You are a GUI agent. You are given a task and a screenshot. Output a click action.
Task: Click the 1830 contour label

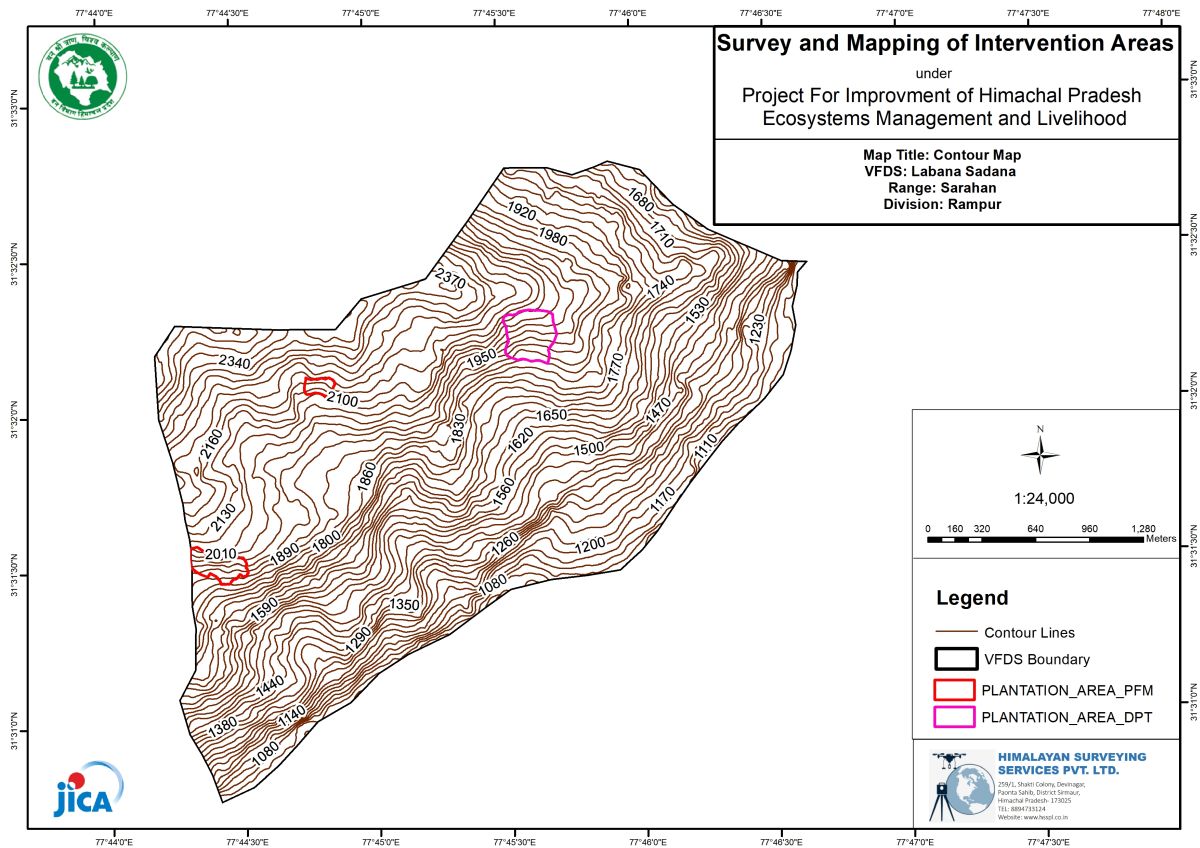[x=459, y=430]
